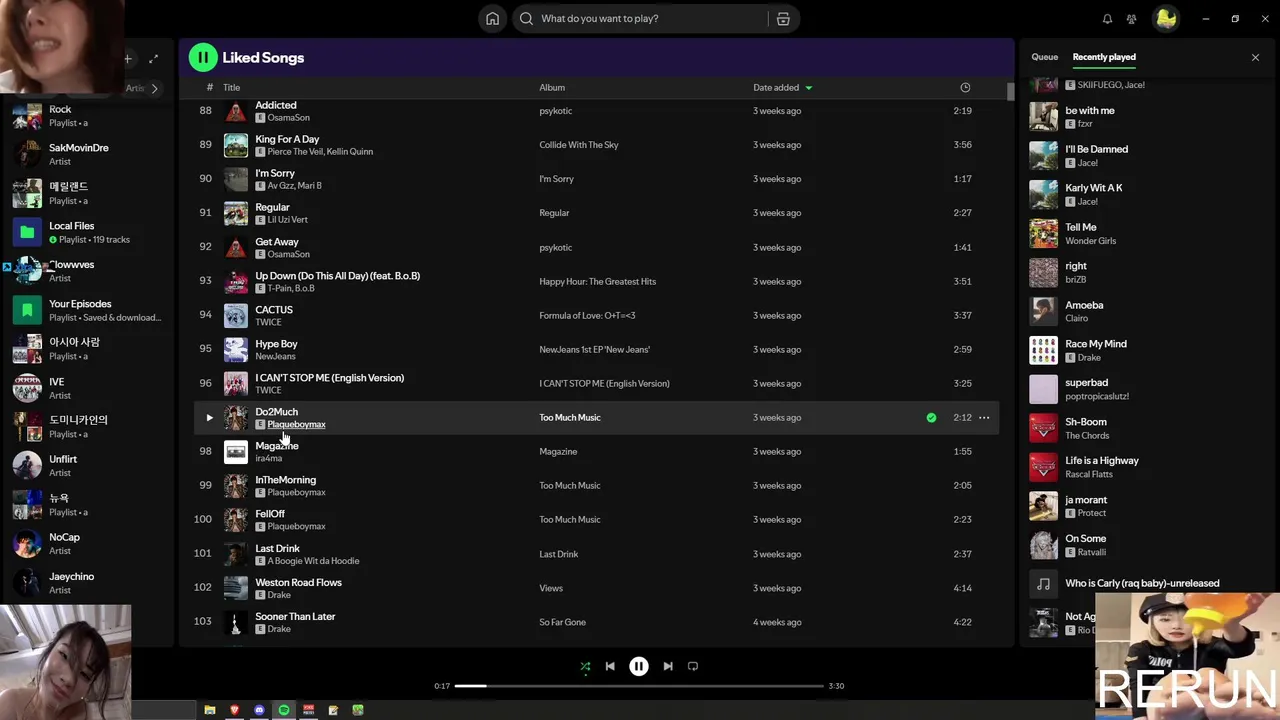
Task: Toggle repeat in the player bar
Action: click(693, 666)
